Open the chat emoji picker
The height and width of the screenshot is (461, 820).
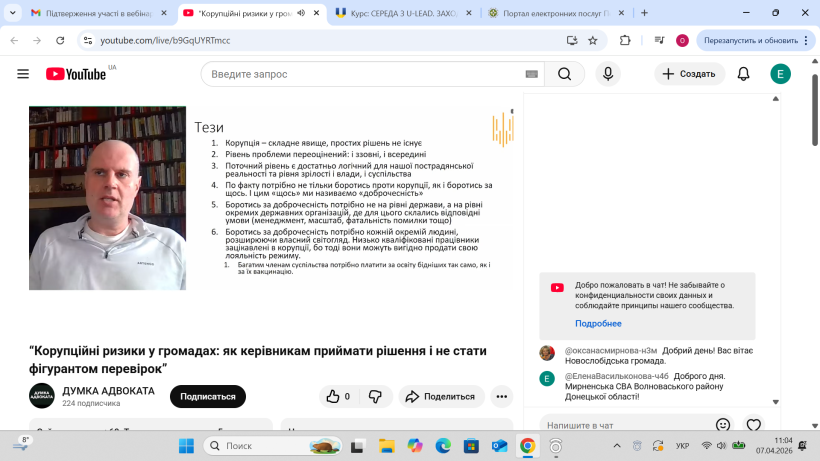723,425
